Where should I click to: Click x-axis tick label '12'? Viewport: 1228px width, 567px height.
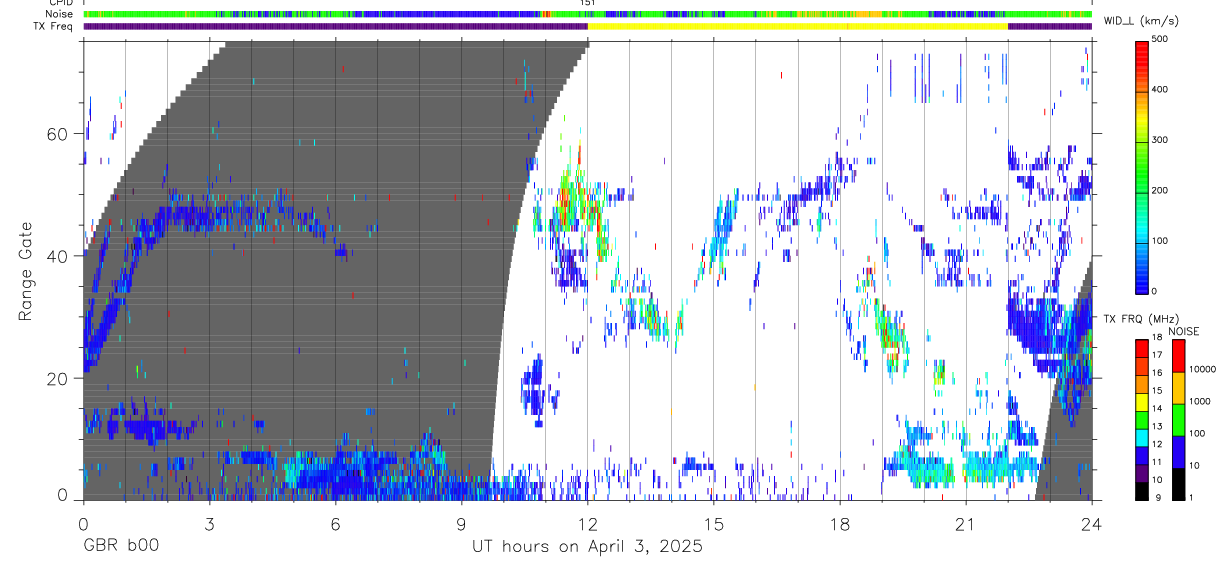[x=588, y=524]
